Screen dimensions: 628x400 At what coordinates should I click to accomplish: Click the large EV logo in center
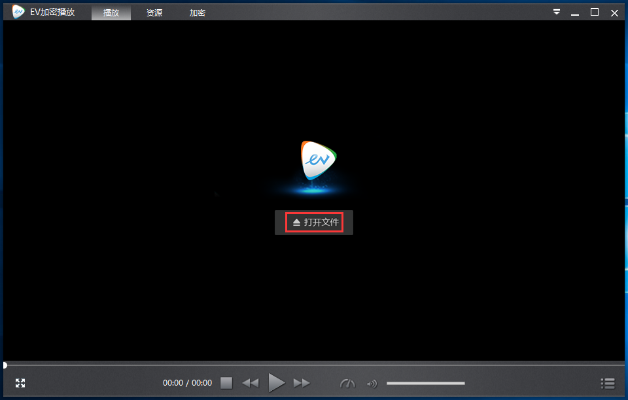318,160
